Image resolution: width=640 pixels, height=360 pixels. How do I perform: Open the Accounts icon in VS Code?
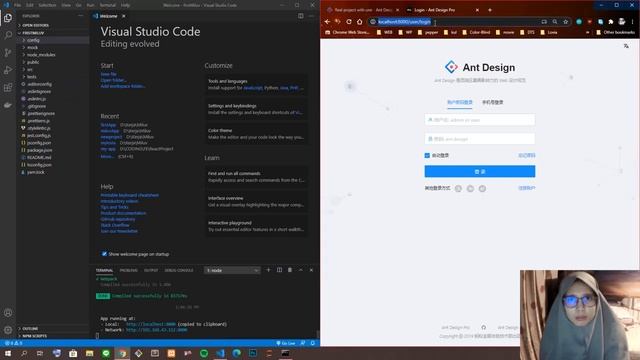point(8,313)
